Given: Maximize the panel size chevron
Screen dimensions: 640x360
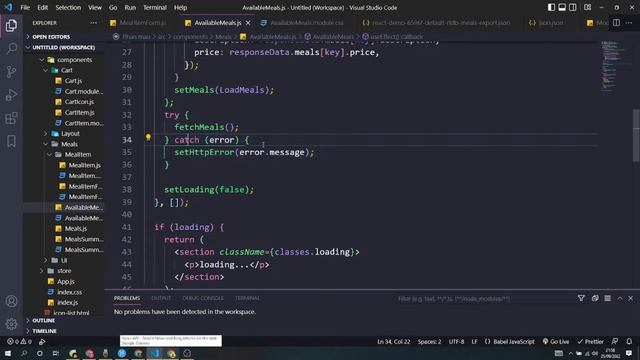Looking at the screenshot, I should tap(620, 298).
